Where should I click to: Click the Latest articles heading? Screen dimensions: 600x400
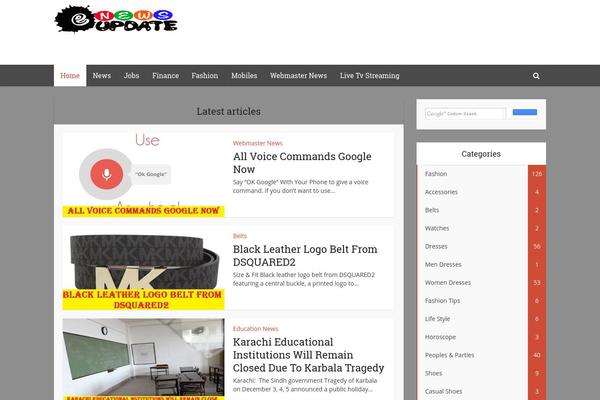click(x=228, y=111)
